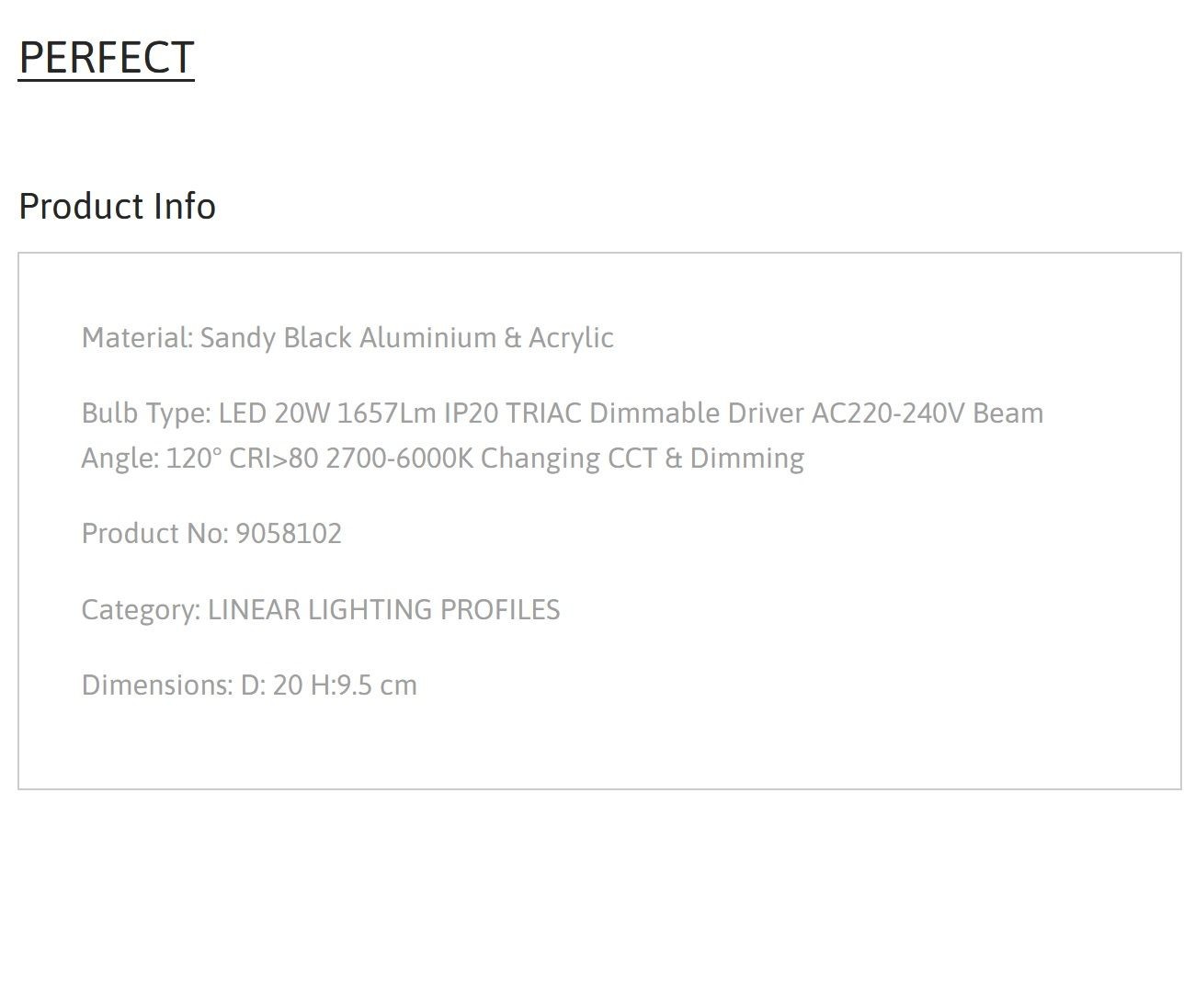Open the PERFECT product title link
Image resolution: width=1195 pixels, height=1008 pixels.
(107, 58)
